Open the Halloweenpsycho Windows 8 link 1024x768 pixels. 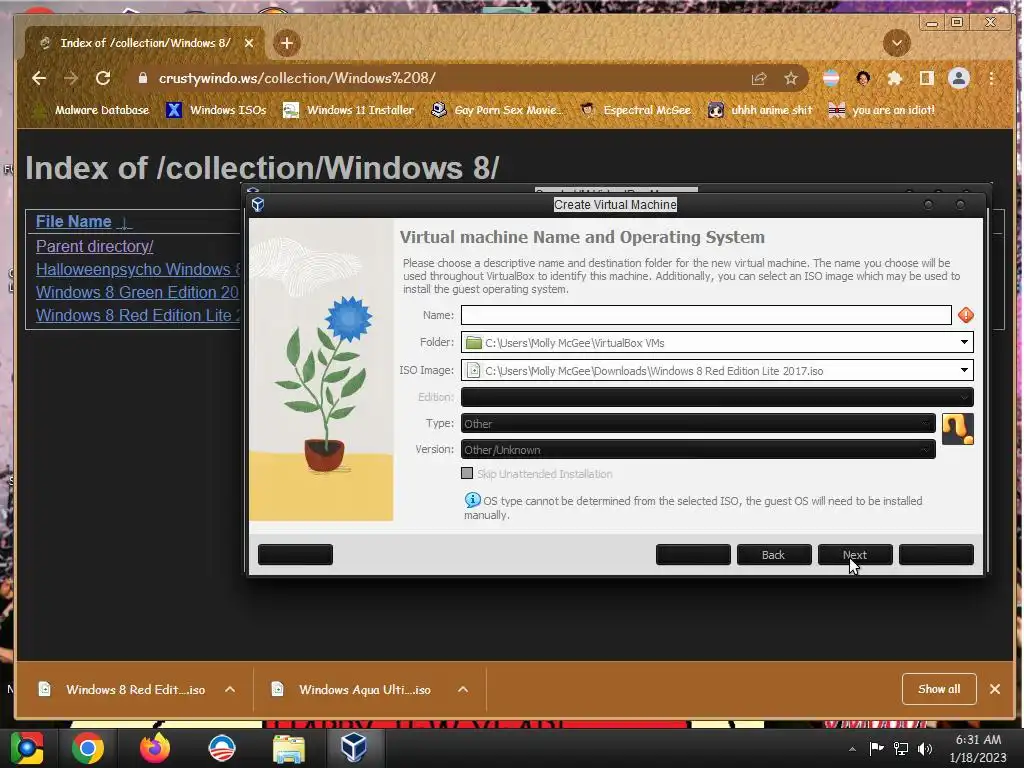pos(138,269)
